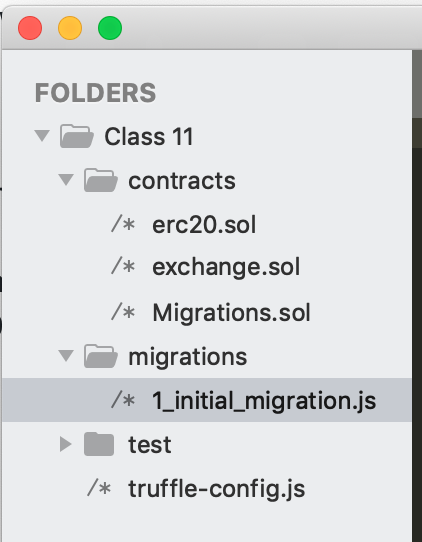Click the green full-screen window button
Screen dimensions: 422x542
110,28
